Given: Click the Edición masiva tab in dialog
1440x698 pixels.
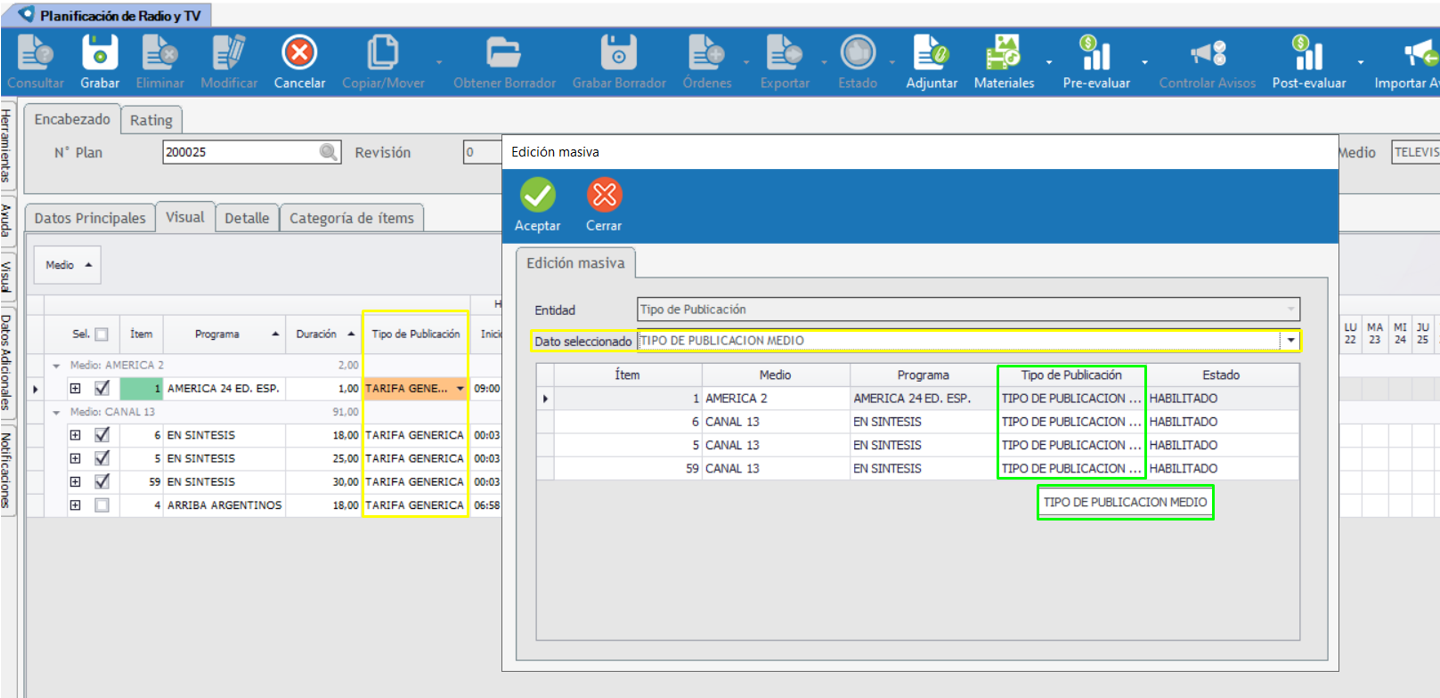Looking at the screenshot, I should tap(576, 263).
